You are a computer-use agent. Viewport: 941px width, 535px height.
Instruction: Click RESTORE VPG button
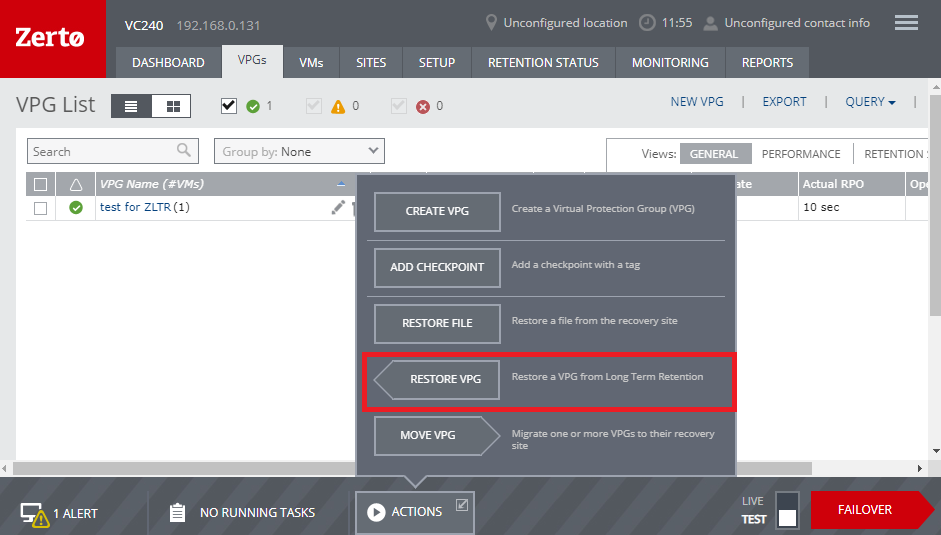(x=437, y=379)
